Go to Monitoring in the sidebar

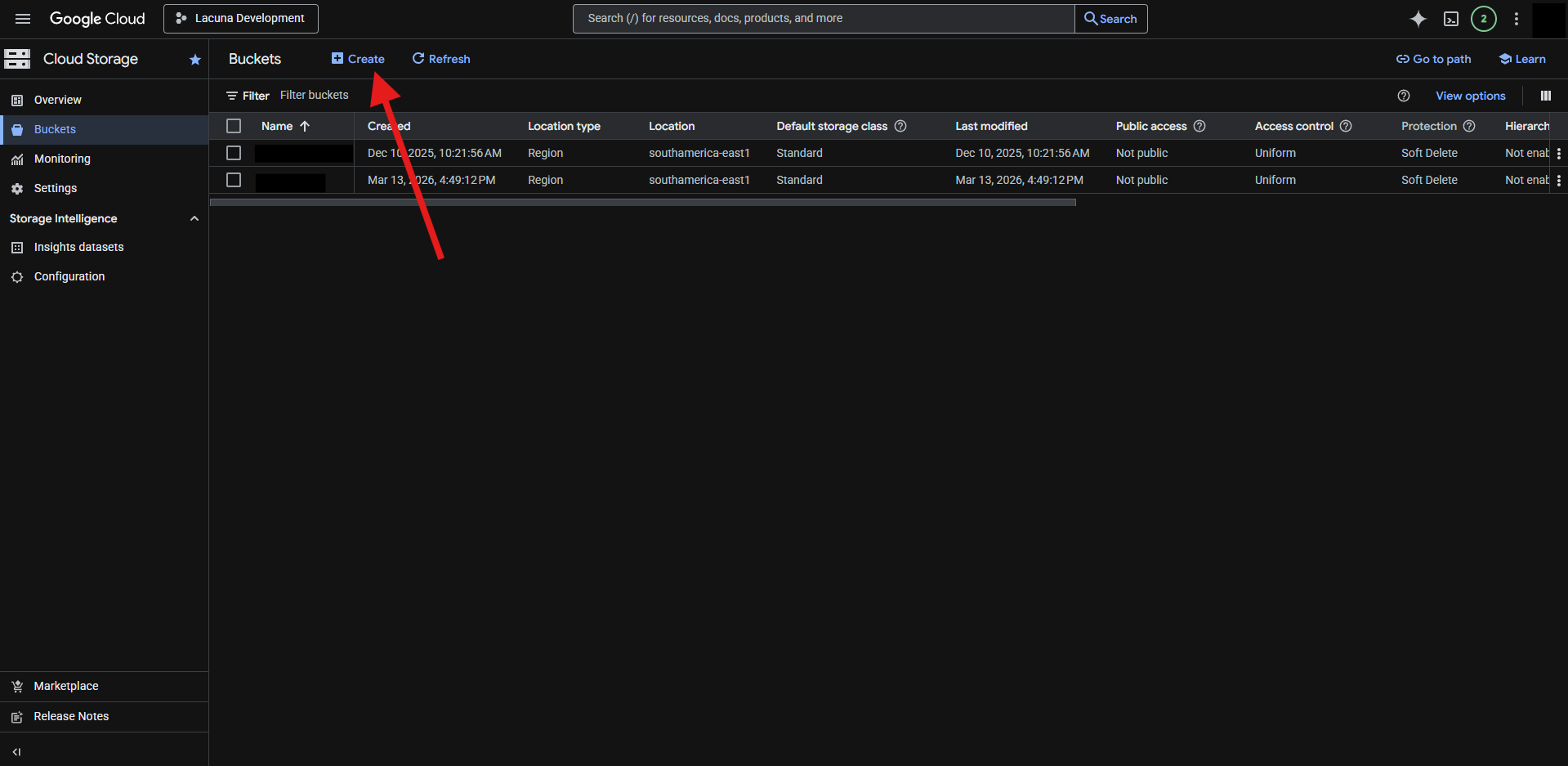pos(62,159)
